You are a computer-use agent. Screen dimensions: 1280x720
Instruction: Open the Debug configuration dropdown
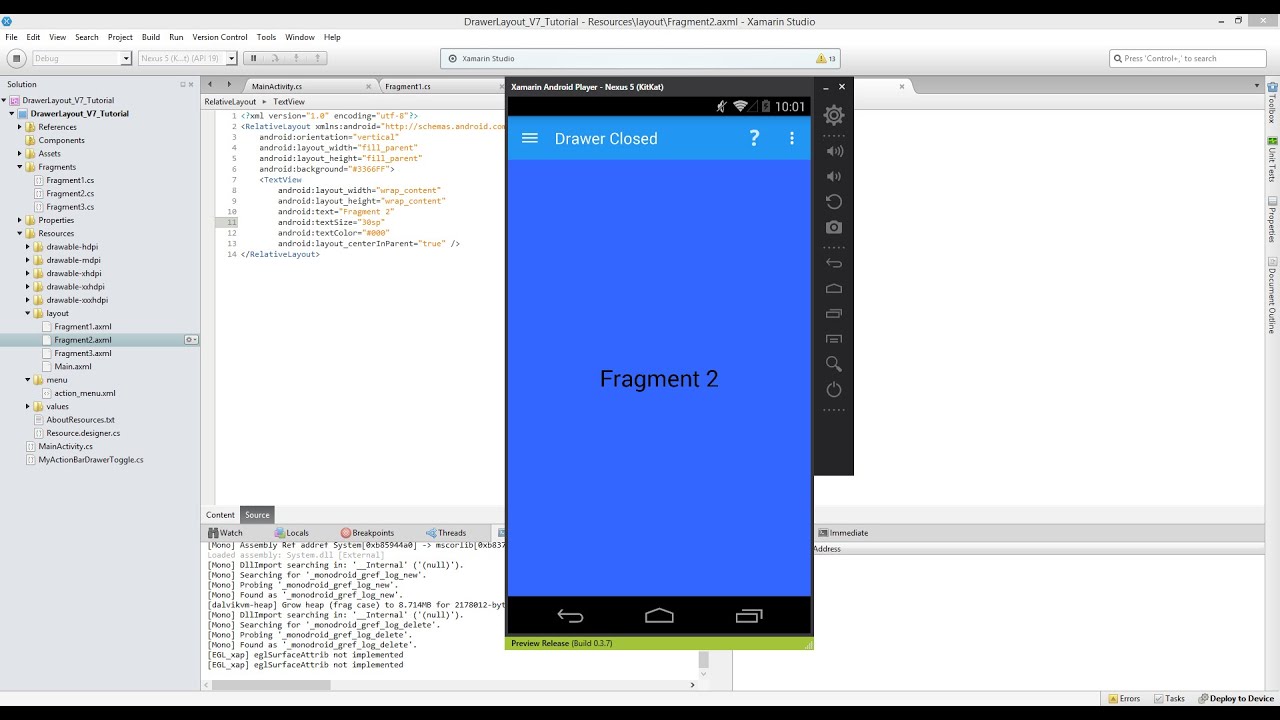82,58
